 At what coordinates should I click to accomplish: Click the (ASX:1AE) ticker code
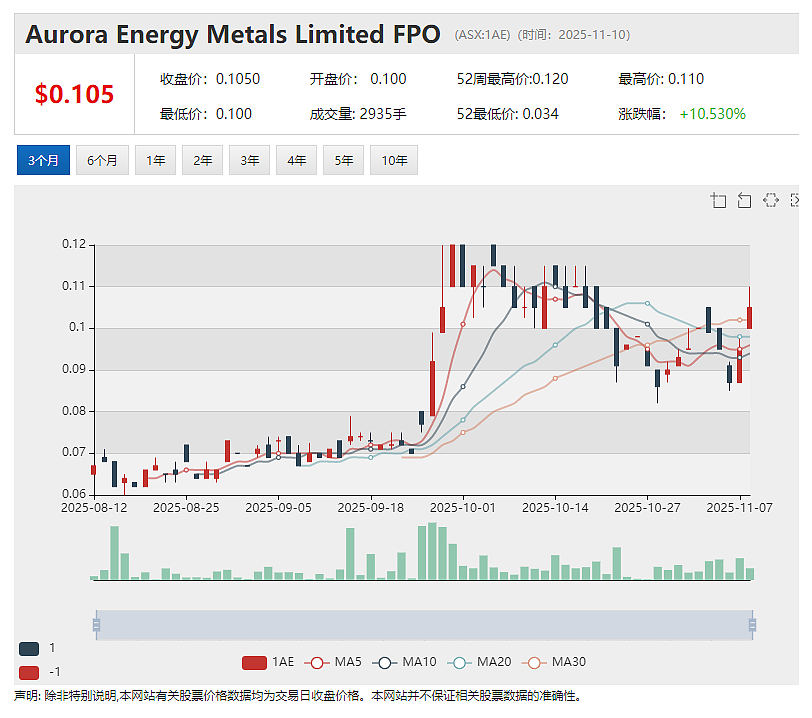coord(482,35)
